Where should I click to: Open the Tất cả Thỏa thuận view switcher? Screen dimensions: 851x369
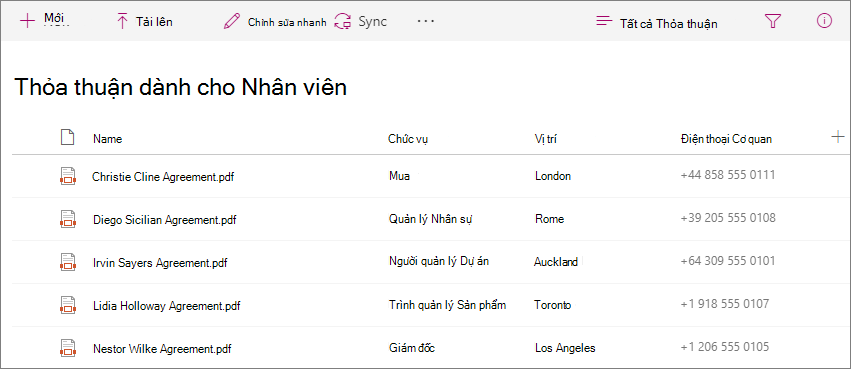[669, 24]
